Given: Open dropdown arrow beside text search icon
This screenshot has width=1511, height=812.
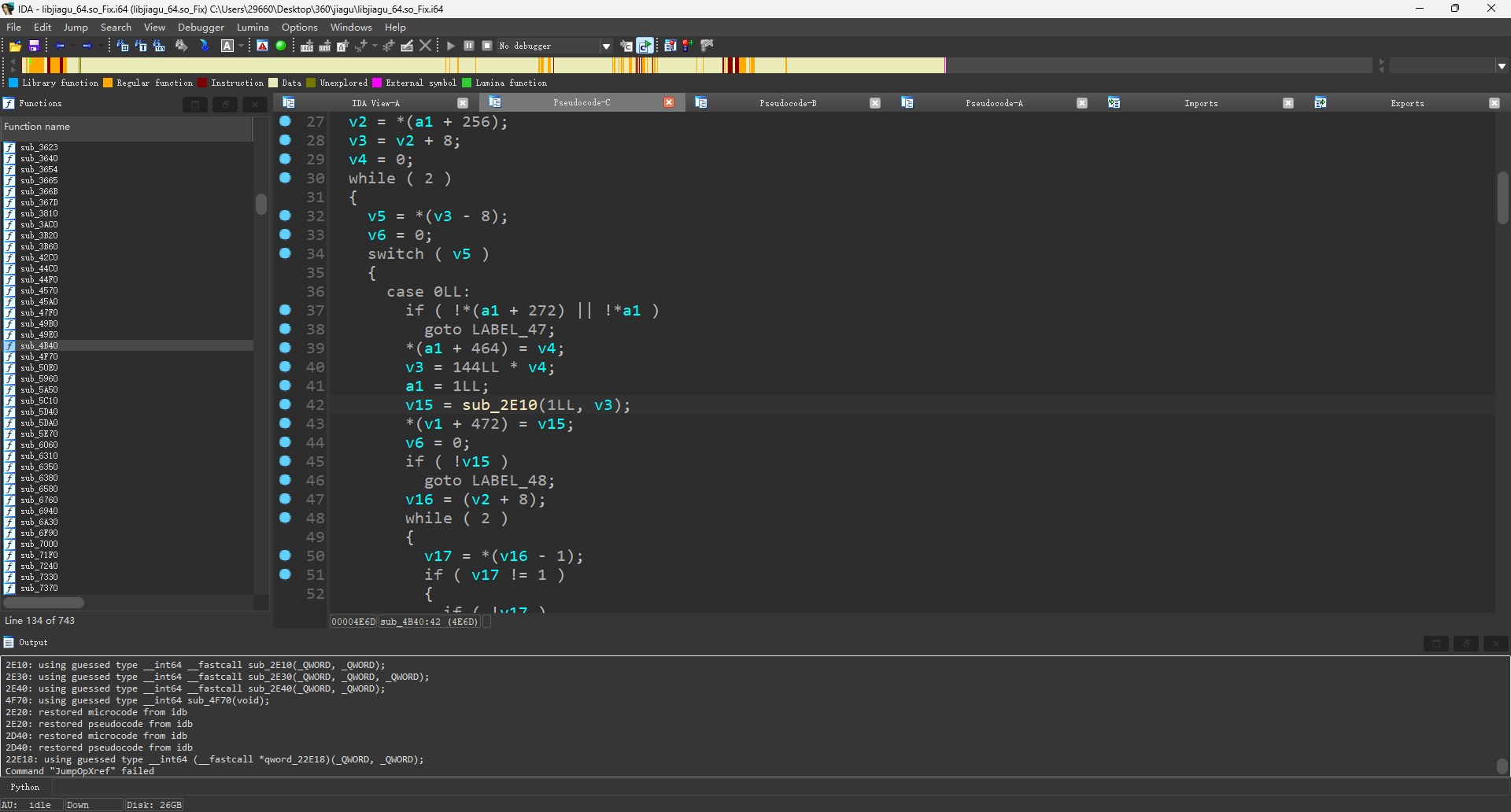Looking at the screenshot, I should [241, 46].
